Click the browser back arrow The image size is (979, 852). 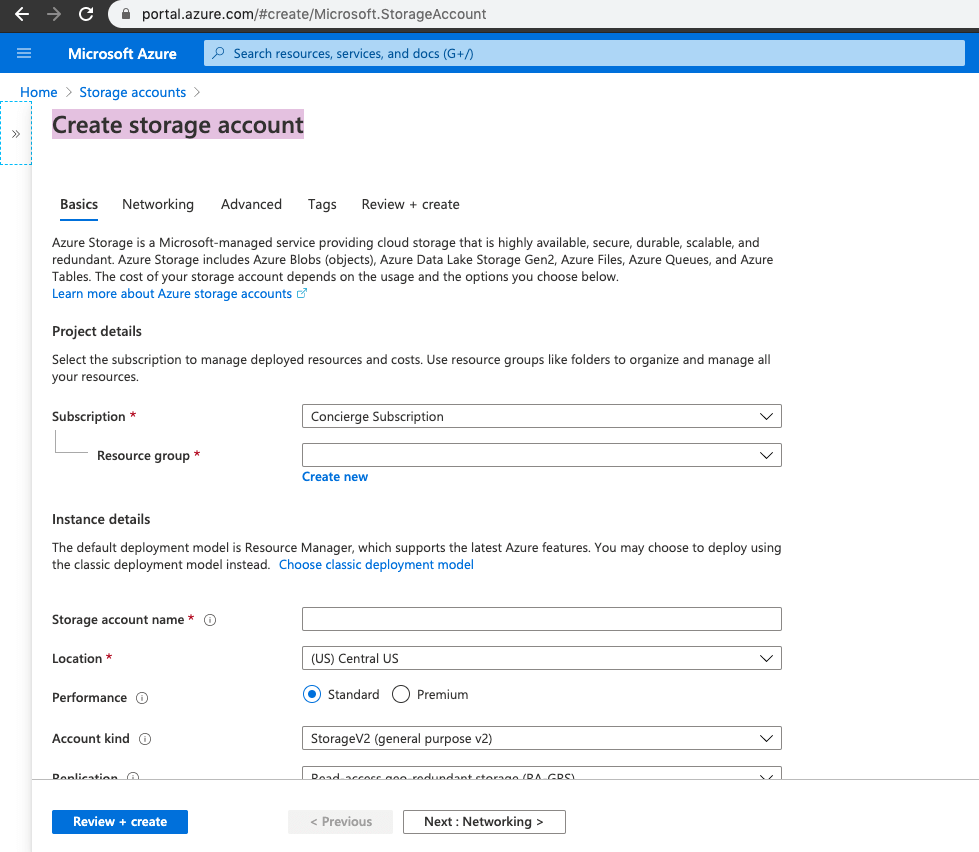click(x=21, y=14)
